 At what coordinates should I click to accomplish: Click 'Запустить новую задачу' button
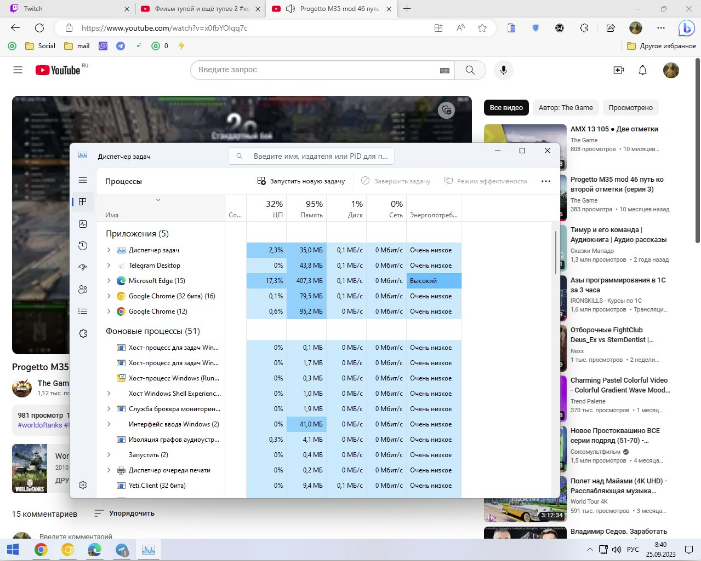click(301, 181)
